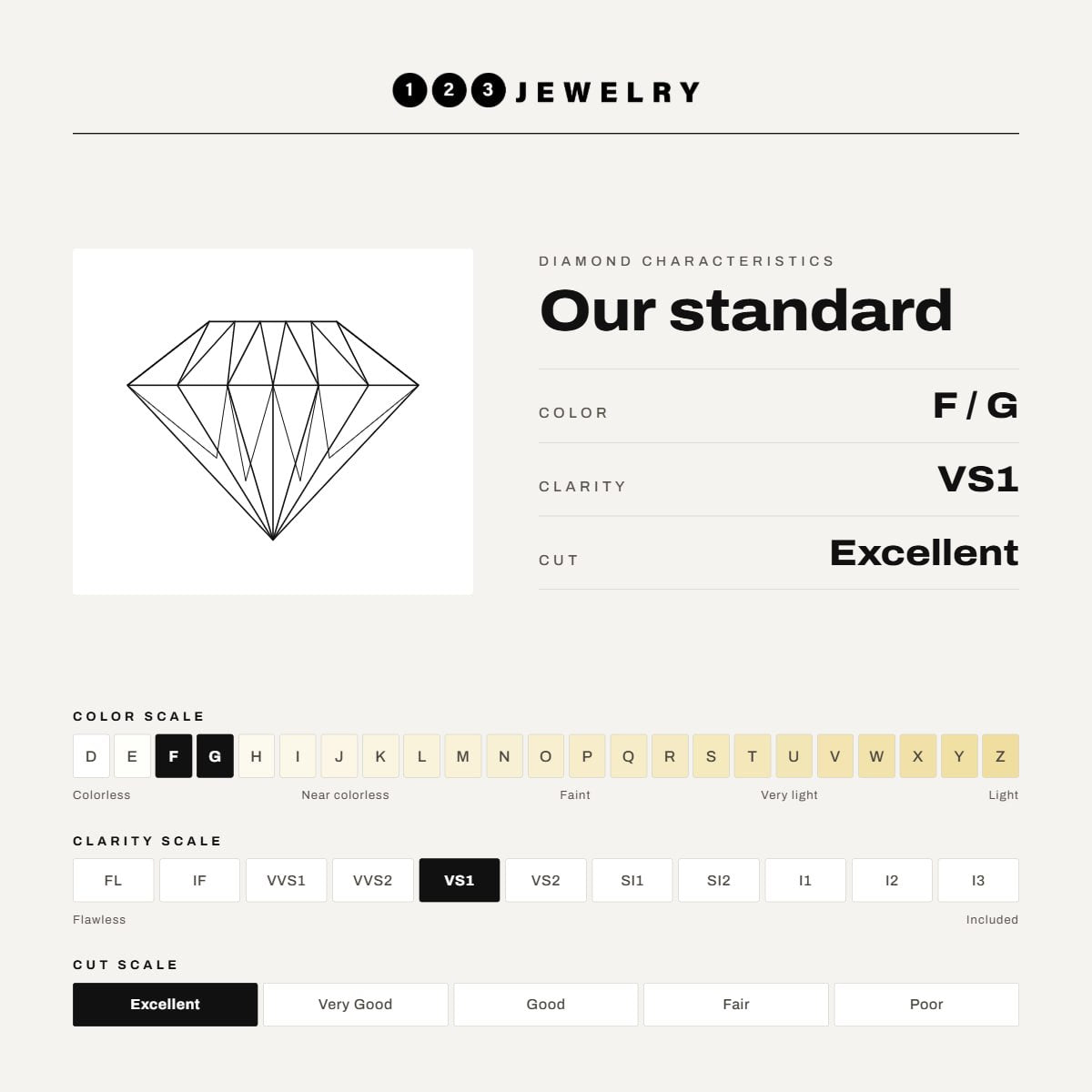Screen dimensions: 1092x1092
Task: Click the diamond illustration image
Action: pos(273,421)
